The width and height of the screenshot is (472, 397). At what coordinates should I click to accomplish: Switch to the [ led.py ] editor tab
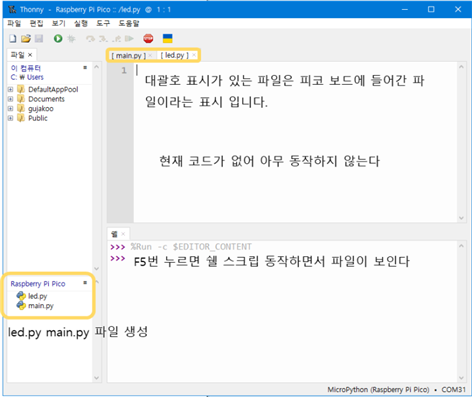tap(174, 55)
